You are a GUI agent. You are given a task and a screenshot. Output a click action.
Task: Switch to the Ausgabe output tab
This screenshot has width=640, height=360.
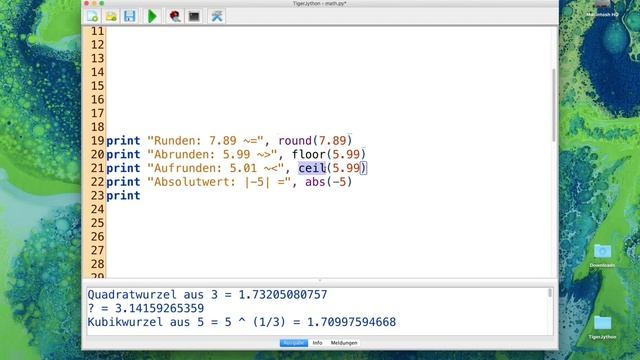point(293,343)
